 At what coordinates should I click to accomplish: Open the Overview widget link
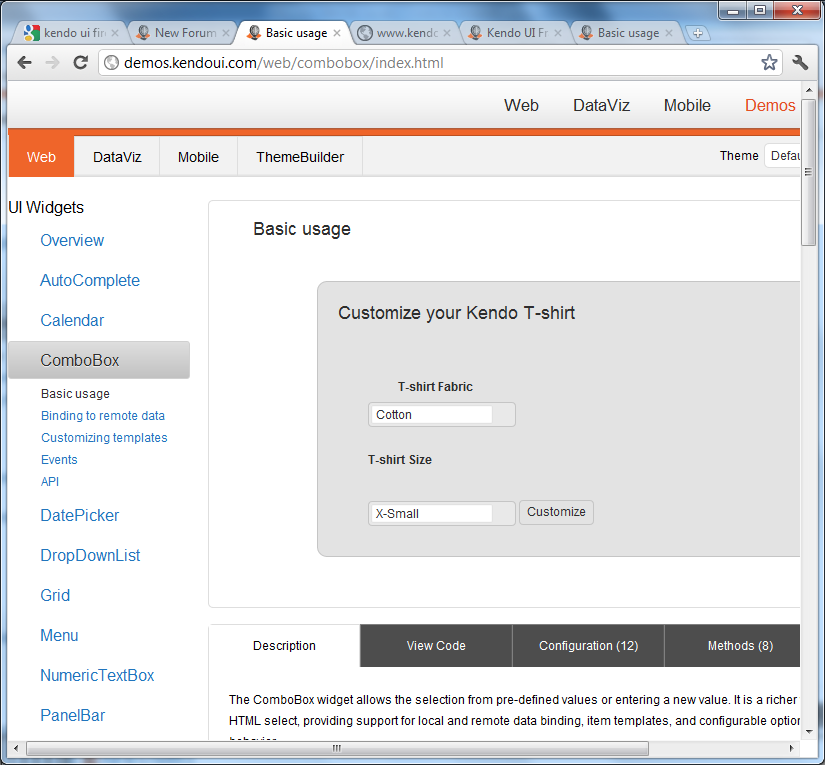point(72,240)
